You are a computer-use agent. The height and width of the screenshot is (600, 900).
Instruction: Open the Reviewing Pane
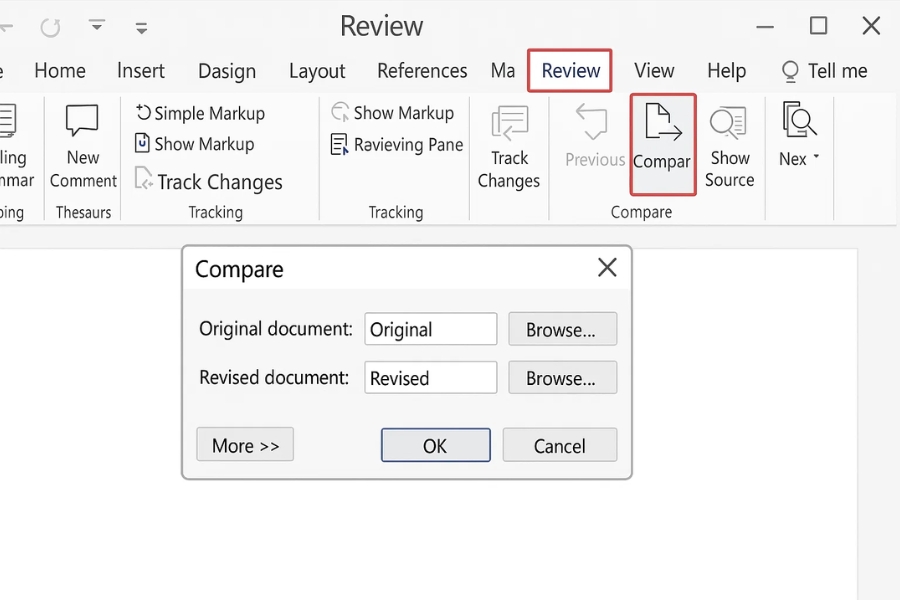[x=397, y=145]
